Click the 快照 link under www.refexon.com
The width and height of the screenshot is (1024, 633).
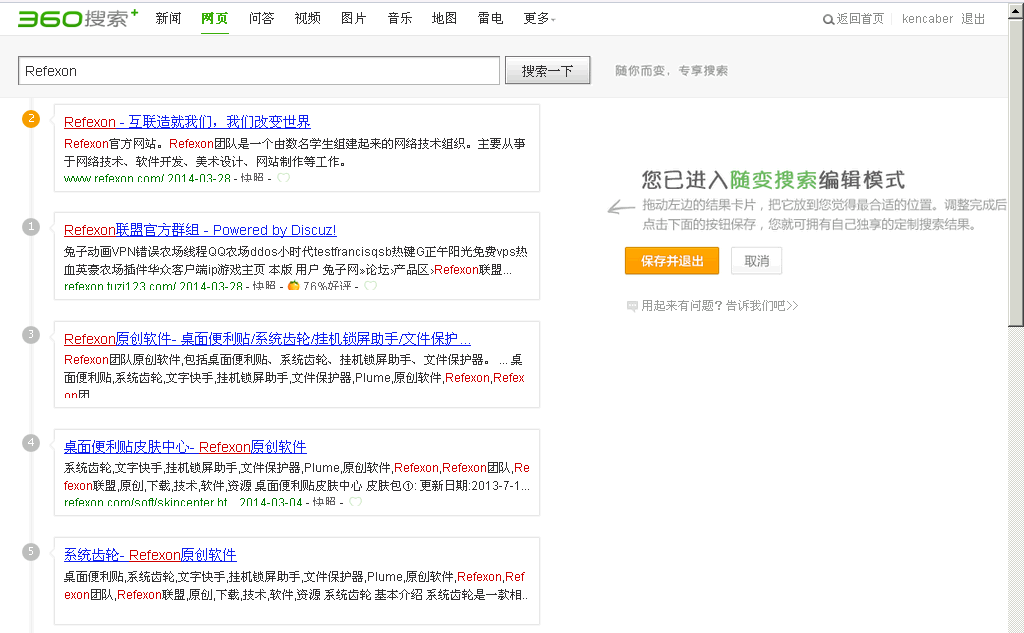click(252, 178)
